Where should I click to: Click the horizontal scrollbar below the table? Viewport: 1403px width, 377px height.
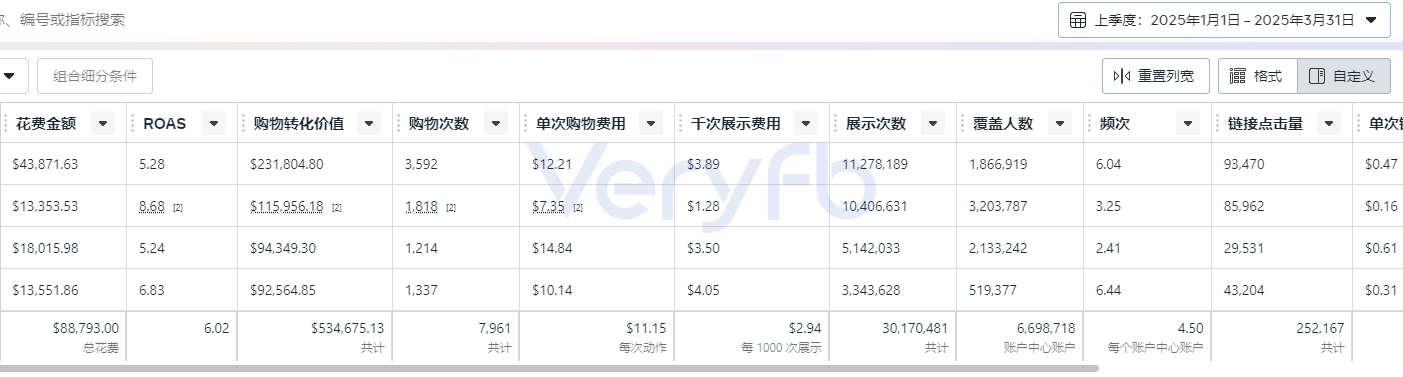550,368
